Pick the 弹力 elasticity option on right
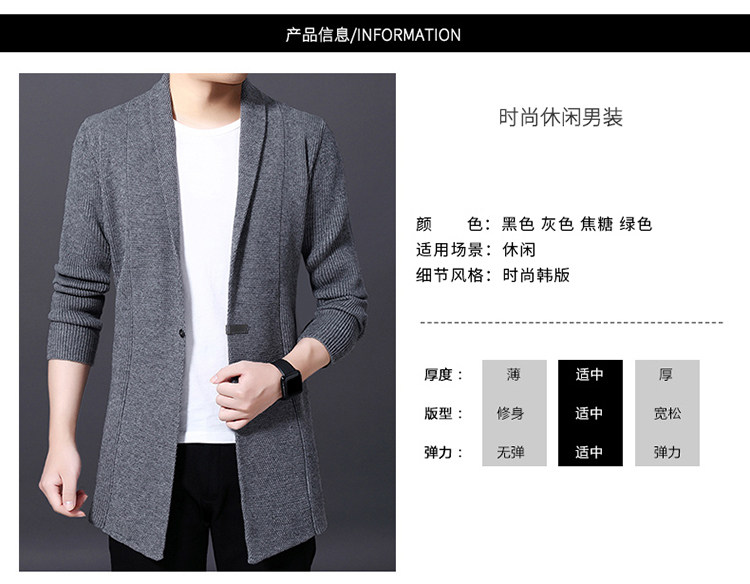750x584 pixels. coord(667,452)
